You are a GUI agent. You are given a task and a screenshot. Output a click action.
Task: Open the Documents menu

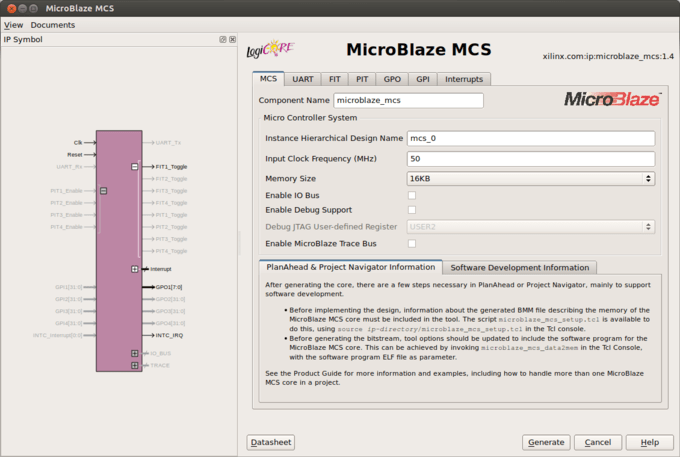tap(52, 25)
